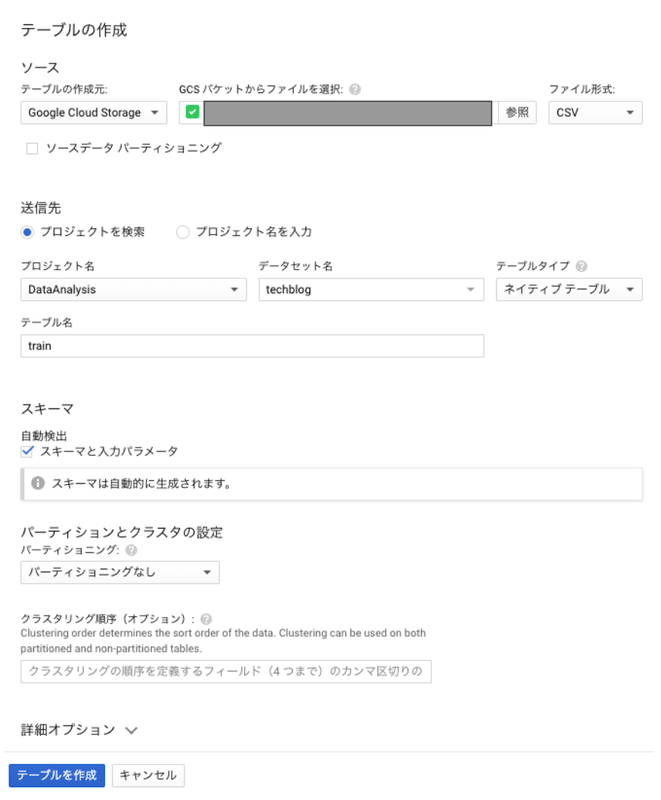Open Google Cloud Storage source dropdown
The image size is (661, 800).
click(x=94, y=113)
